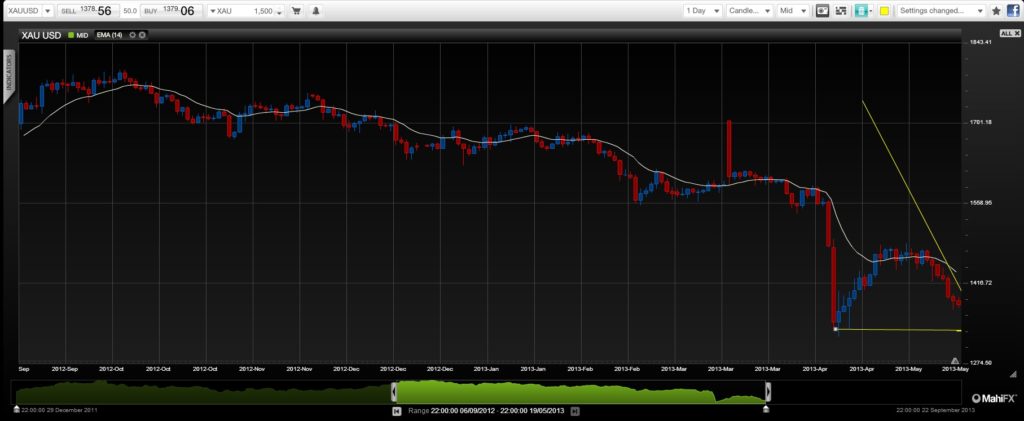Click the 50.0 spread value
Viewport: 1024px width, 421px height.
pyautogui.click(x=129, y=11)
